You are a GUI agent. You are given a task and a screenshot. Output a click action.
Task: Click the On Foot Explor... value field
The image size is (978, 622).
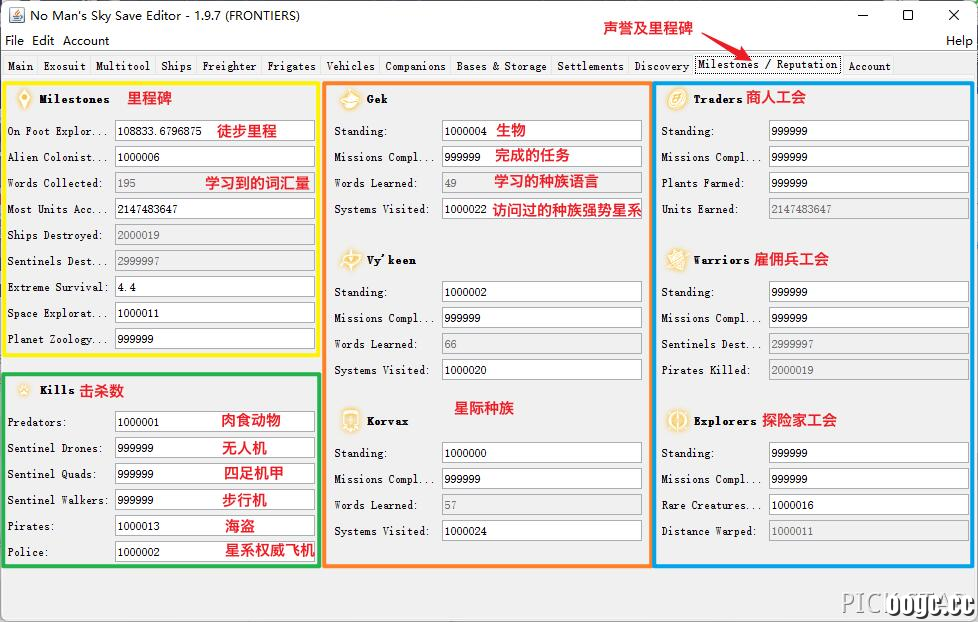215,131
